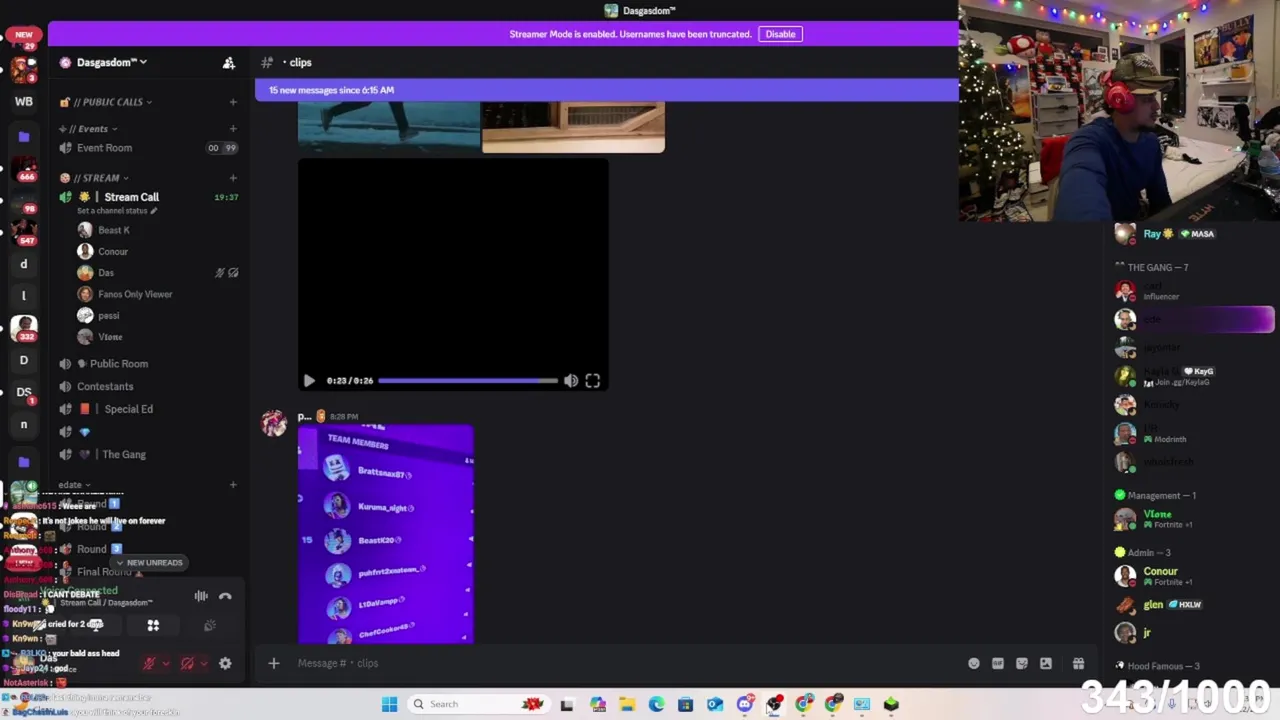The width and height of the screenshot is (1280, 720).
Task: Open the server invite people icon
Action: [229, 62]
